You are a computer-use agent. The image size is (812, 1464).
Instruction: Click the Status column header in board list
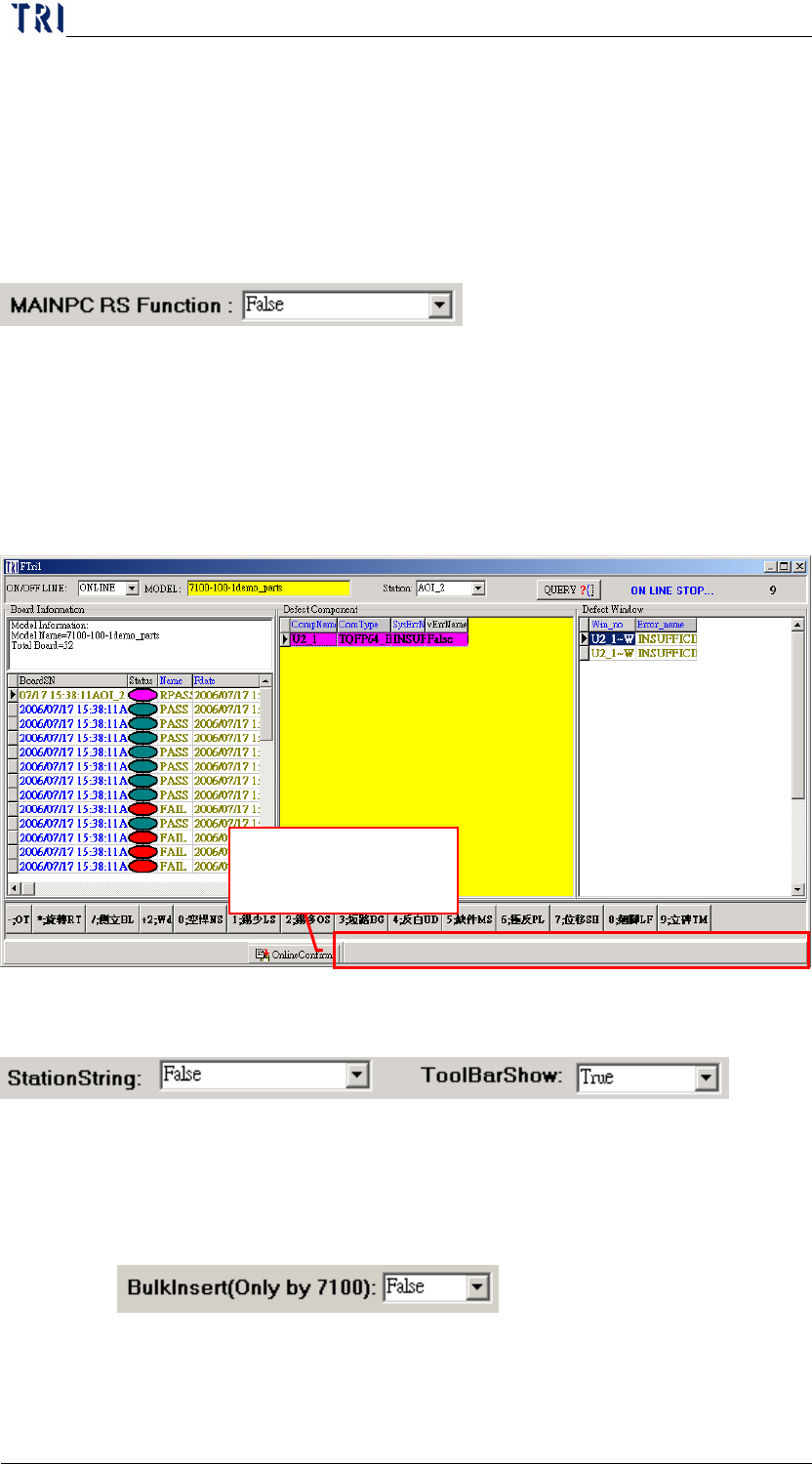142,680
